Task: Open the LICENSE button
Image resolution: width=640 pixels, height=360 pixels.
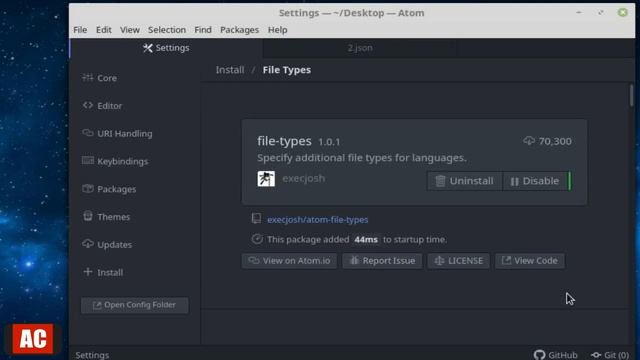Action: (458, 261)
